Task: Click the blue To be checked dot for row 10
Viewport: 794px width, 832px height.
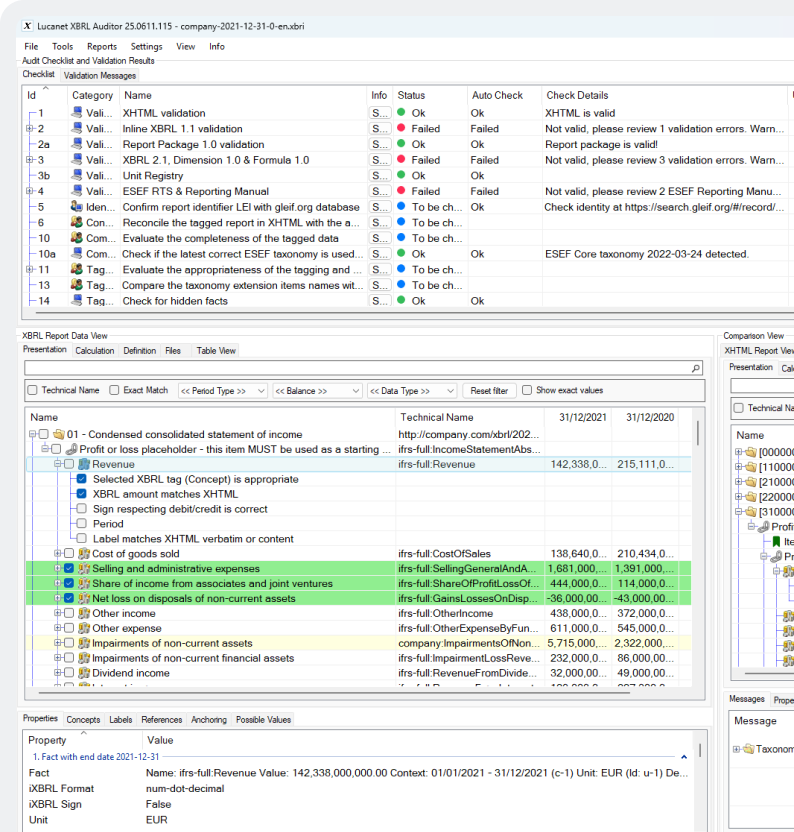Action: pyautogui.click(x=402, y=239)
